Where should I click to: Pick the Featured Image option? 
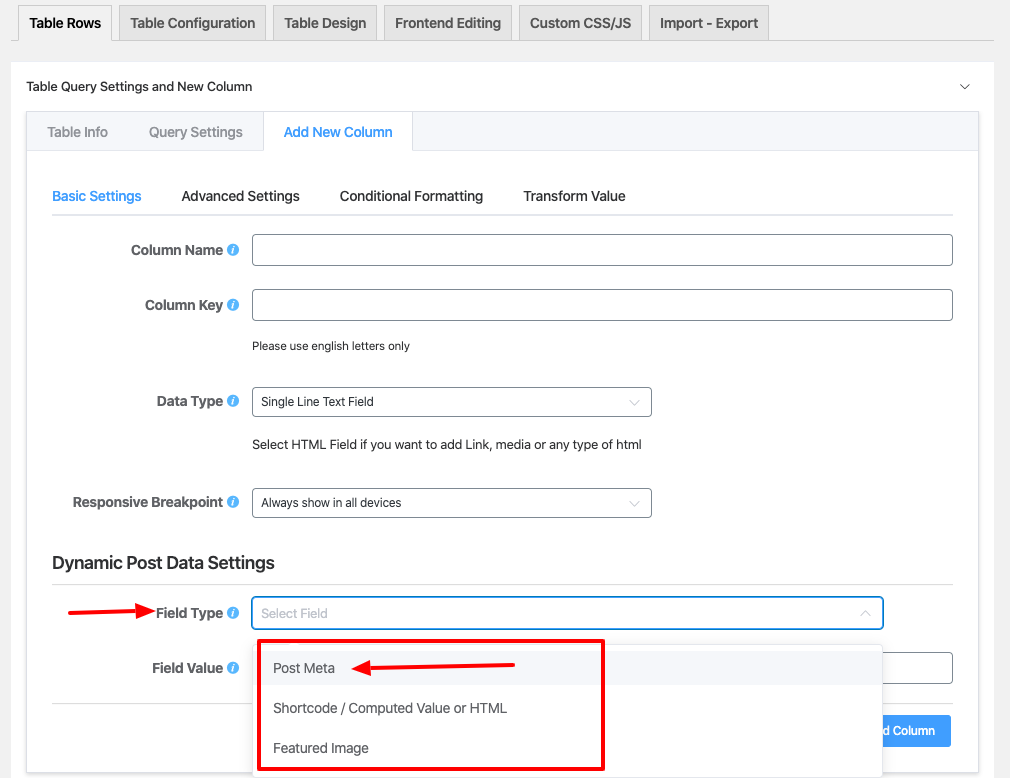pyautogui.click(x=321, y=748)
